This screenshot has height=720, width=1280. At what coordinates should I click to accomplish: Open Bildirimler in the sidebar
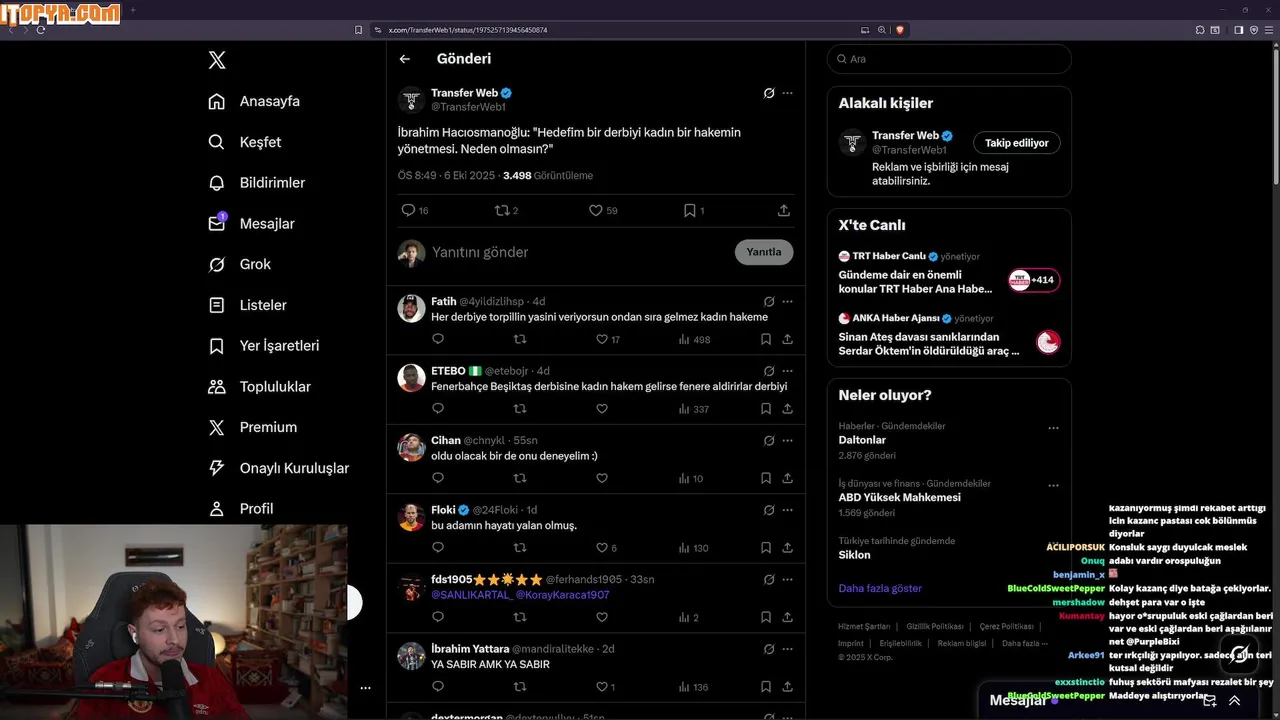(x=256, y=183)
